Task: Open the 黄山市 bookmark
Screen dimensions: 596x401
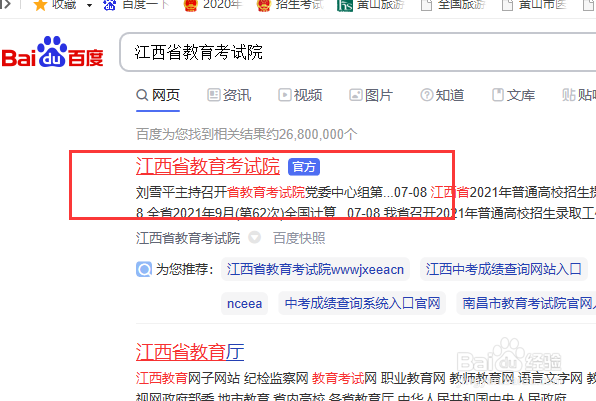Action: (534, 5)
